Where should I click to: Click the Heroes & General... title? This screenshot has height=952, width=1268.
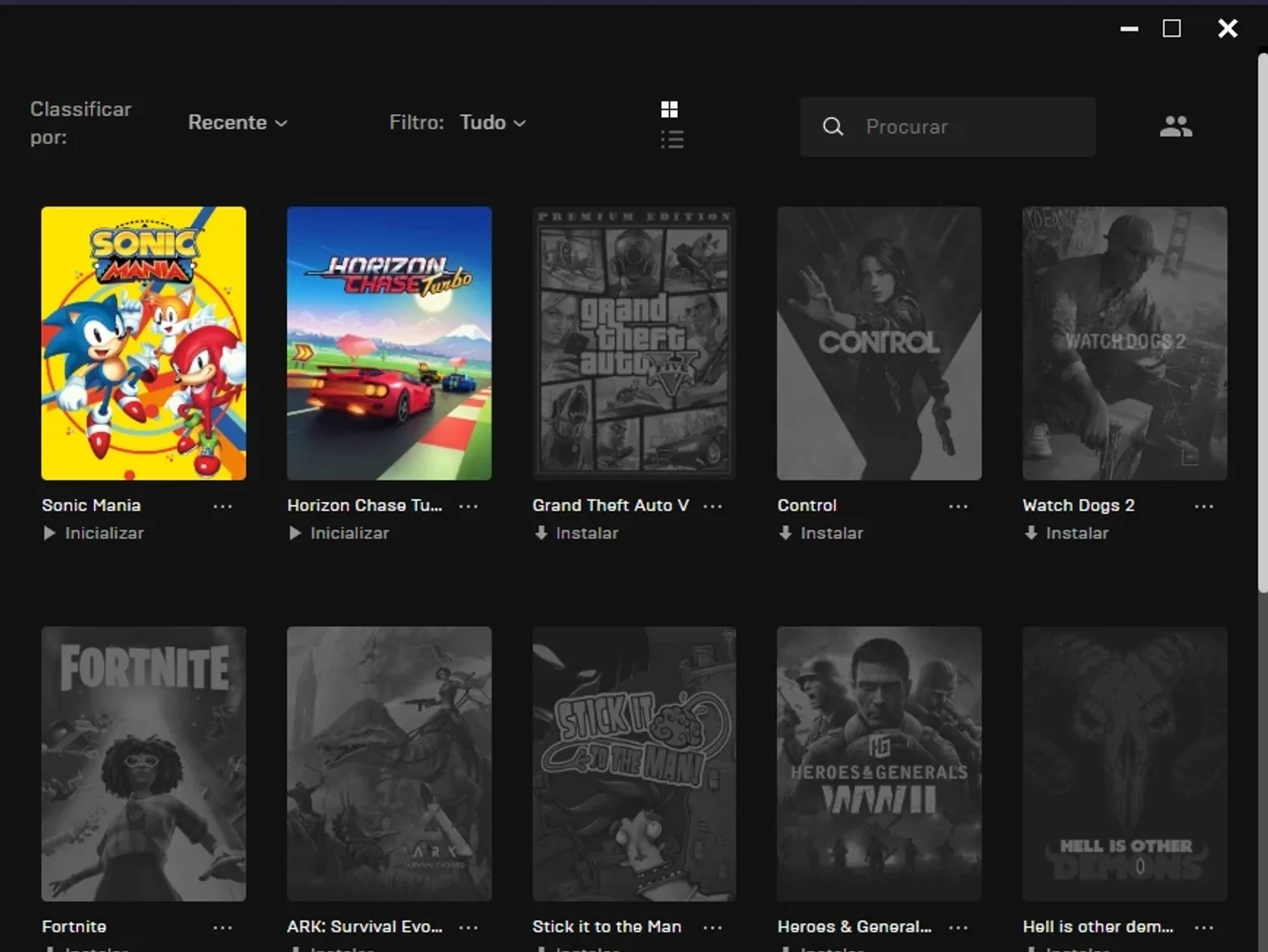click(854, 927)
